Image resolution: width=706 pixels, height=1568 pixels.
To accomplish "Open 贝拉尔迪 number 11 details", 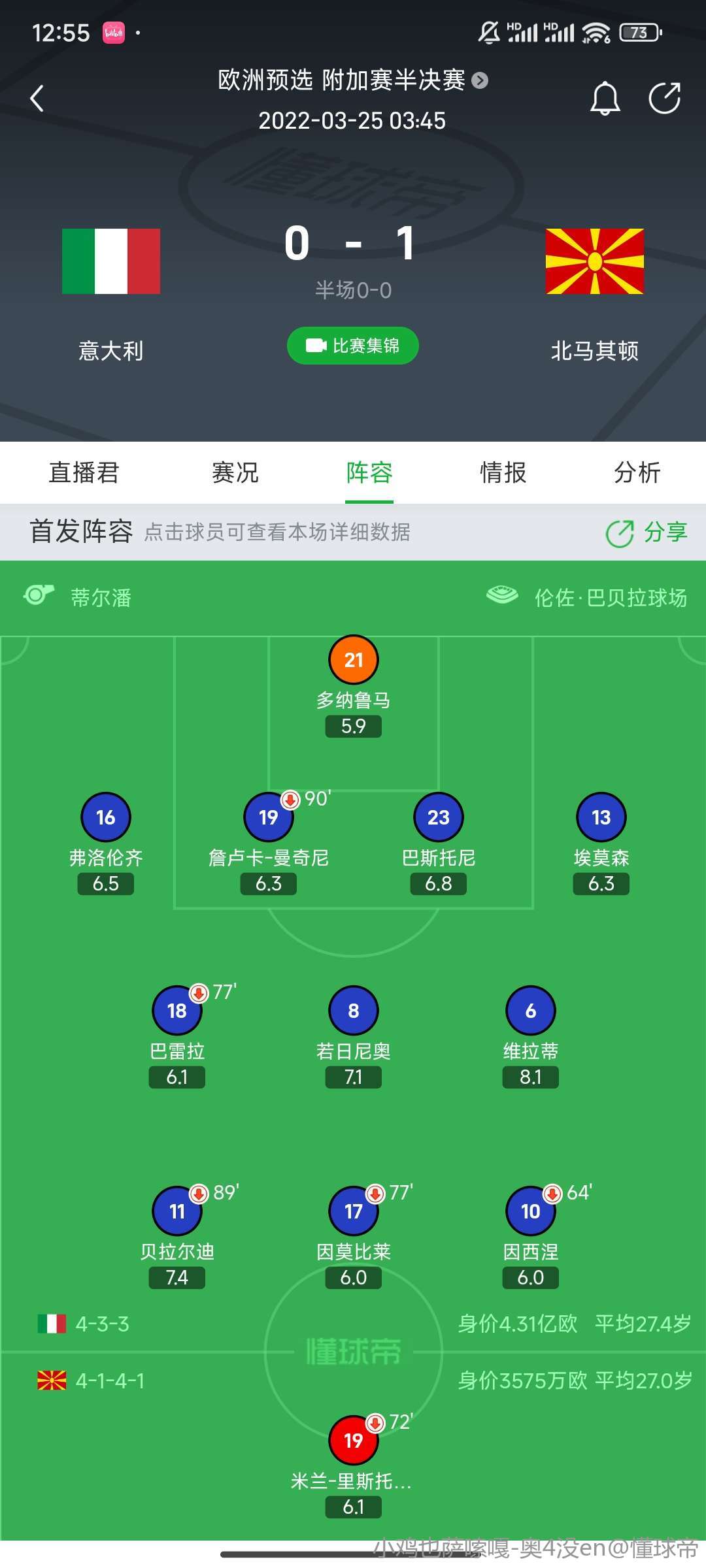I will pyautogui.click(x=177, y=1211).
